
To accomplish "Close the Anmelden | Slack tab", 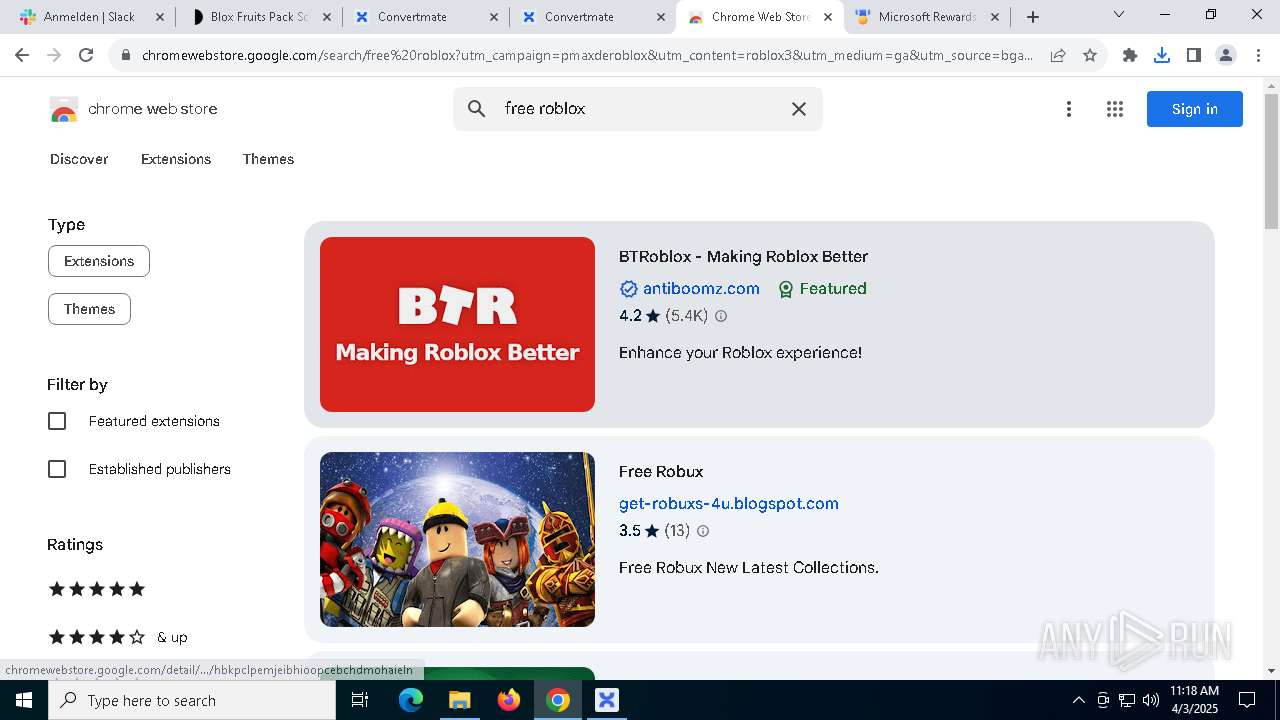I will (x=159, y=17).
